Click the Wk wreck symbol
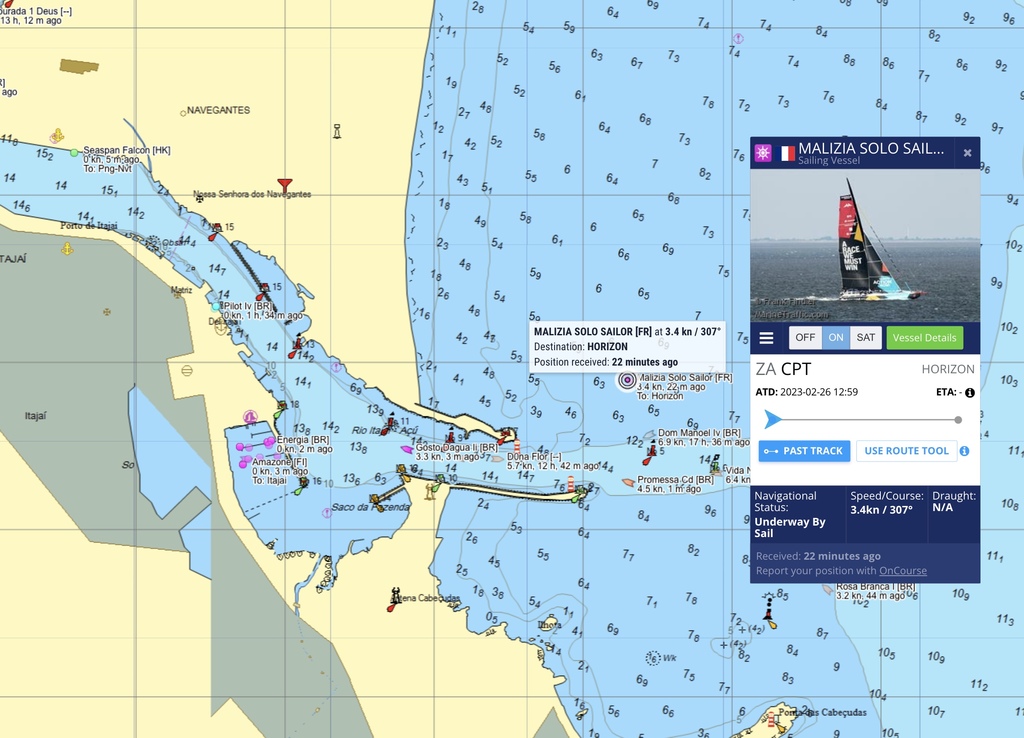Screen dimensions: 1024x738 653,658
